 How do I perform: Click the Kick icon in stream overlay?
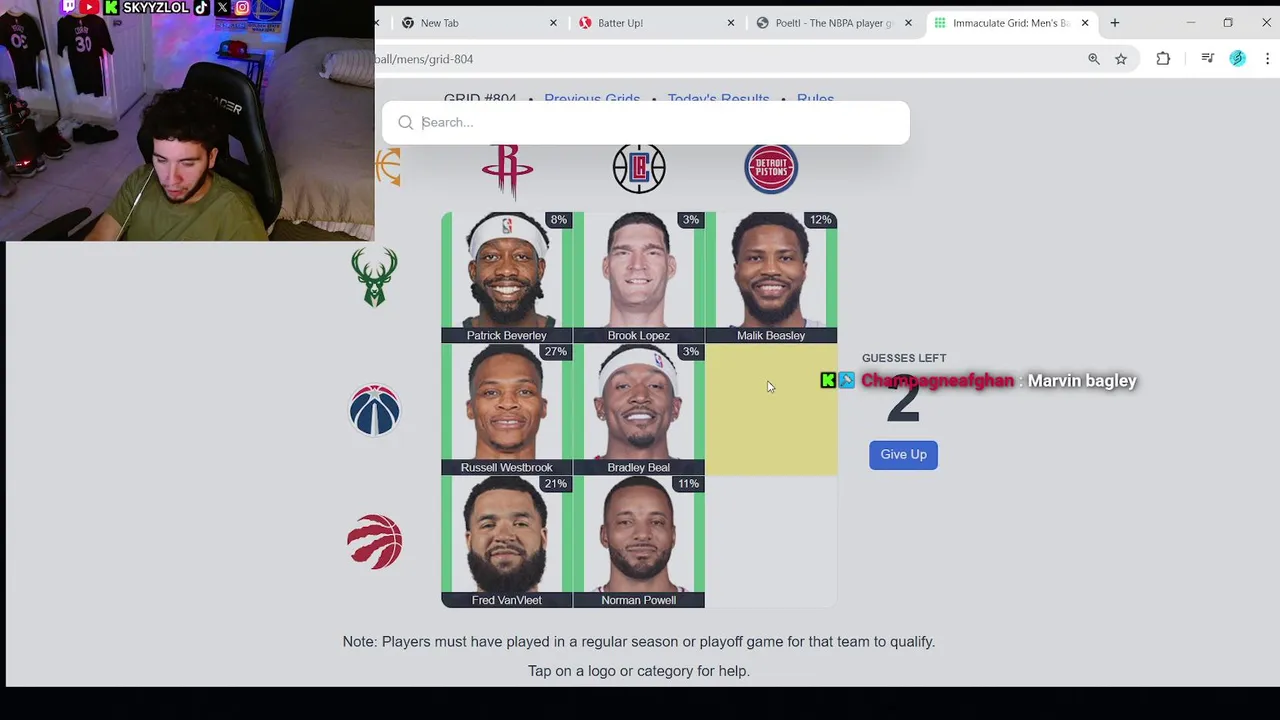point(111,7)
